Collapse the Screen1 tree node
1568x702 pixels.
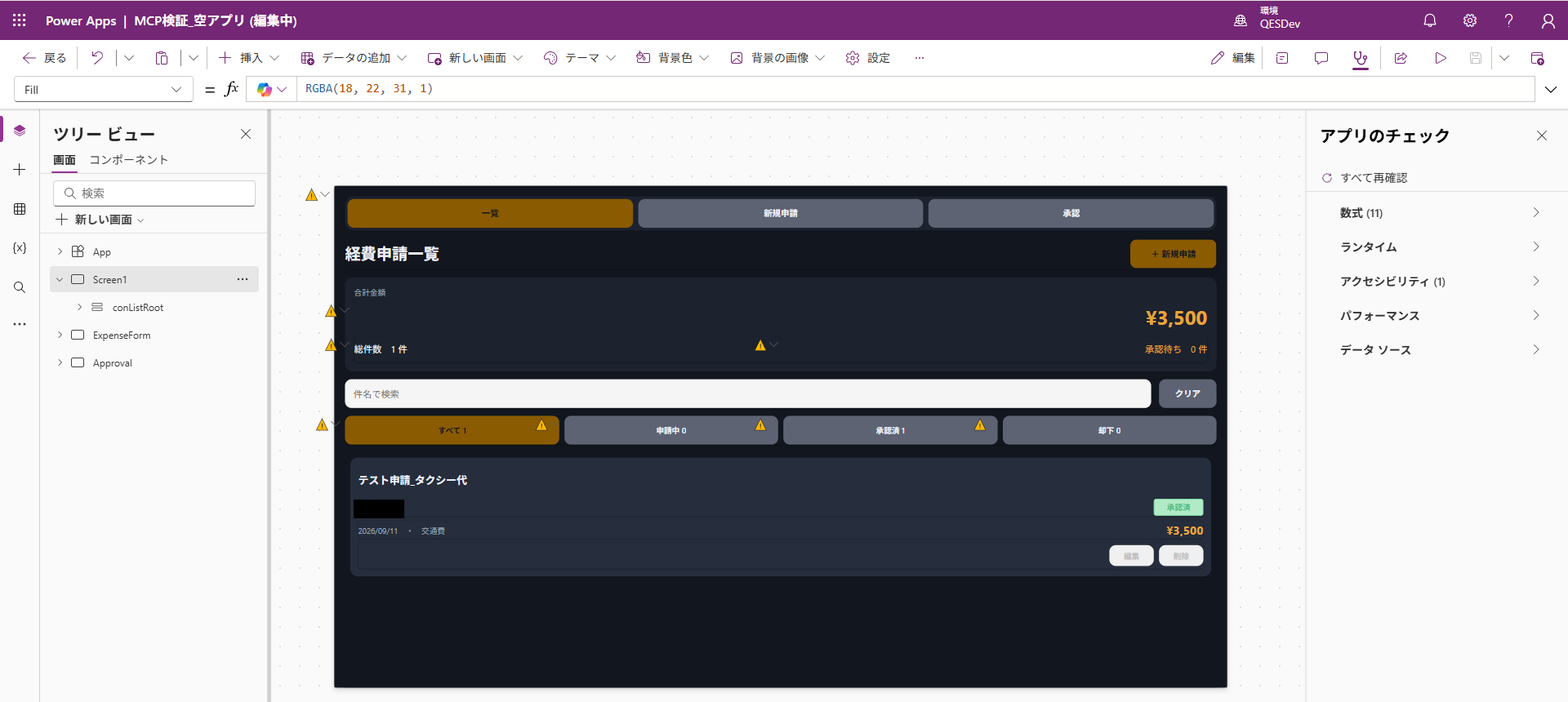coord(60,279)
